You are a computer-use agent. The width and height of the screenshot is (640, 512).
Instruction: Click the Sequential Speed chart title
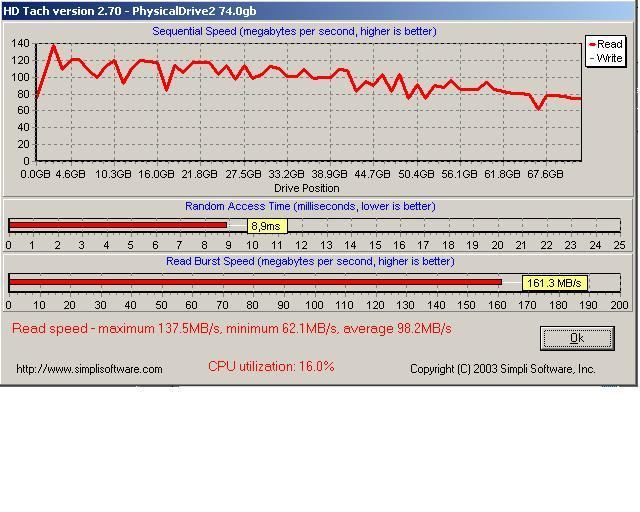point(294,31)
